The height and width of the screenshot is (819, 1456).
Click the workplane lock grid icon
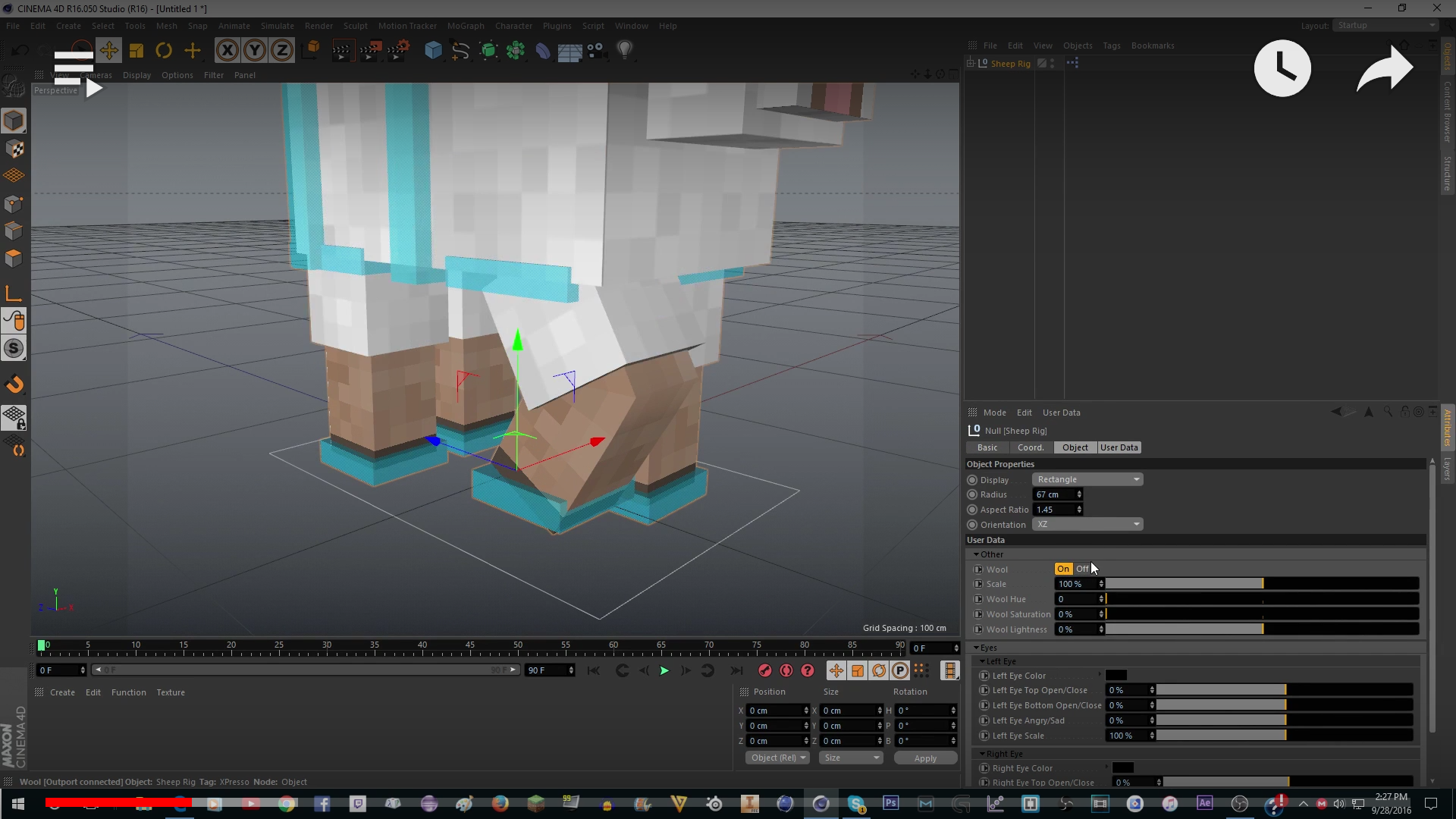[14, 418]
